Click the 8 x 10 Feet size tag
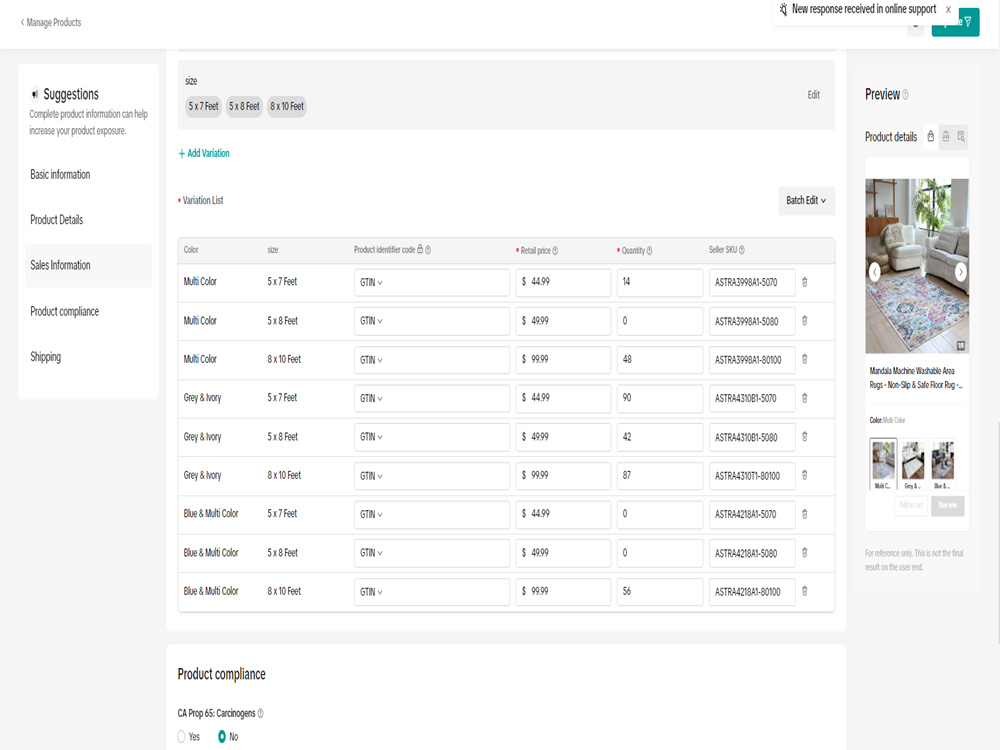Viewport: 1000px width, 750px height. 287,107
